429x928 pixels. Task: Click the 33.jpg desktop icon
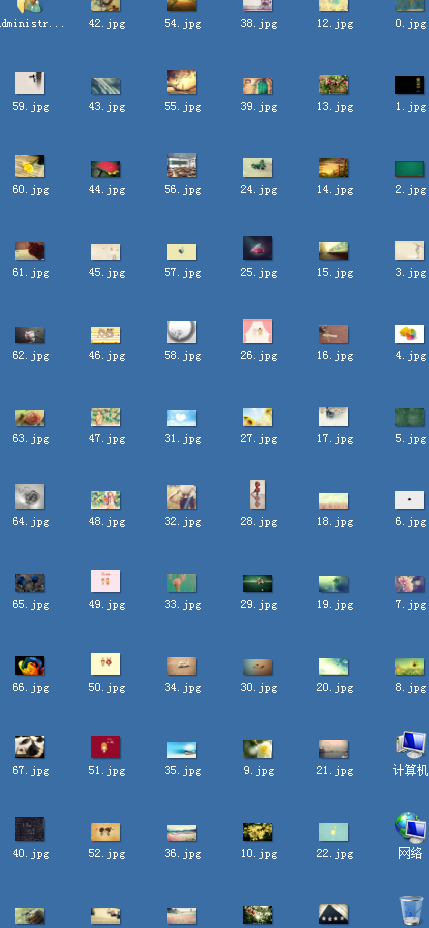[182, 583]
